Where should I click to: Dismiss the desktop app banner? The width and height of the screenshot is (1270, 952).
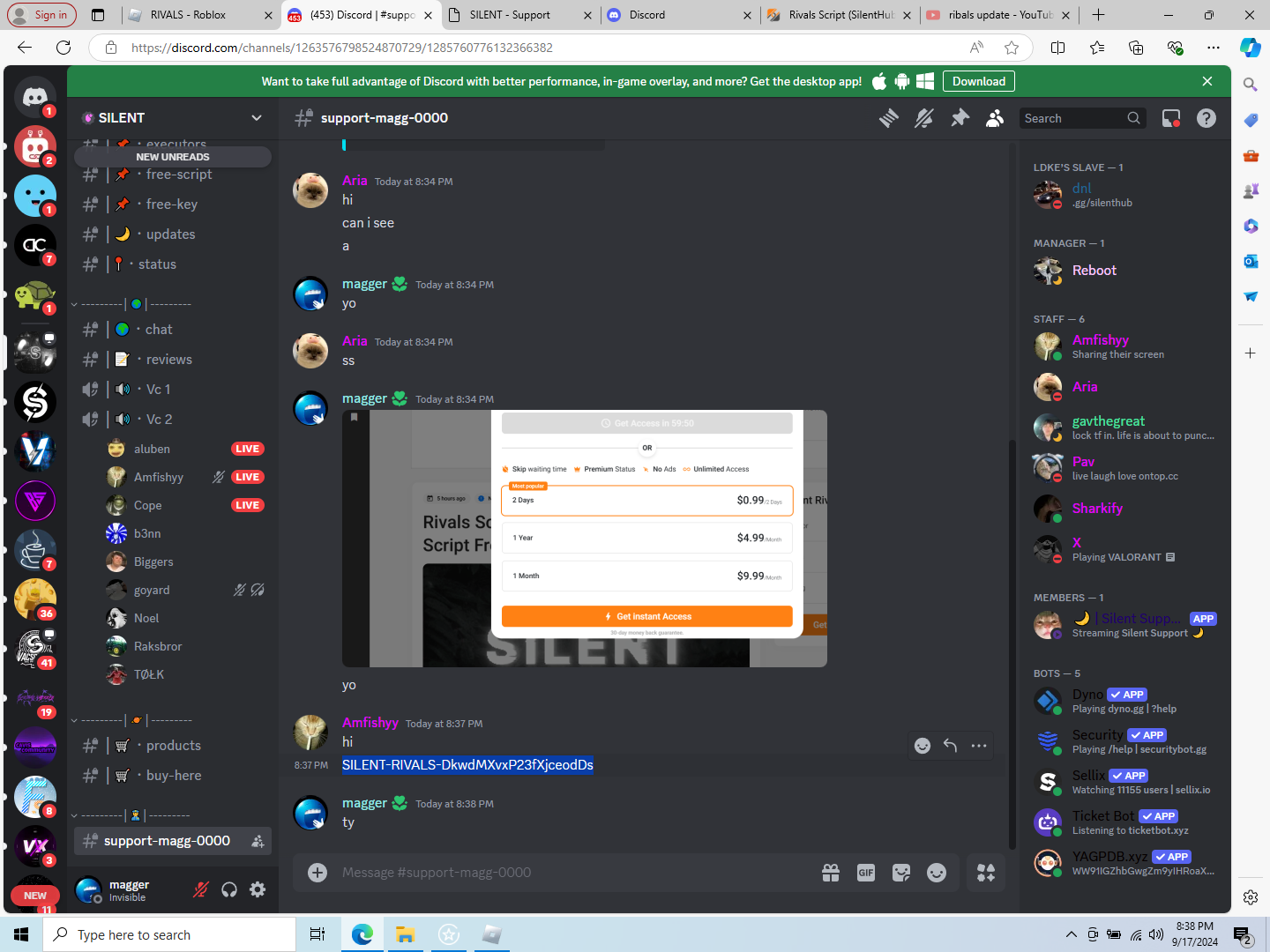pyautogui.click(x=1207, y=81)
